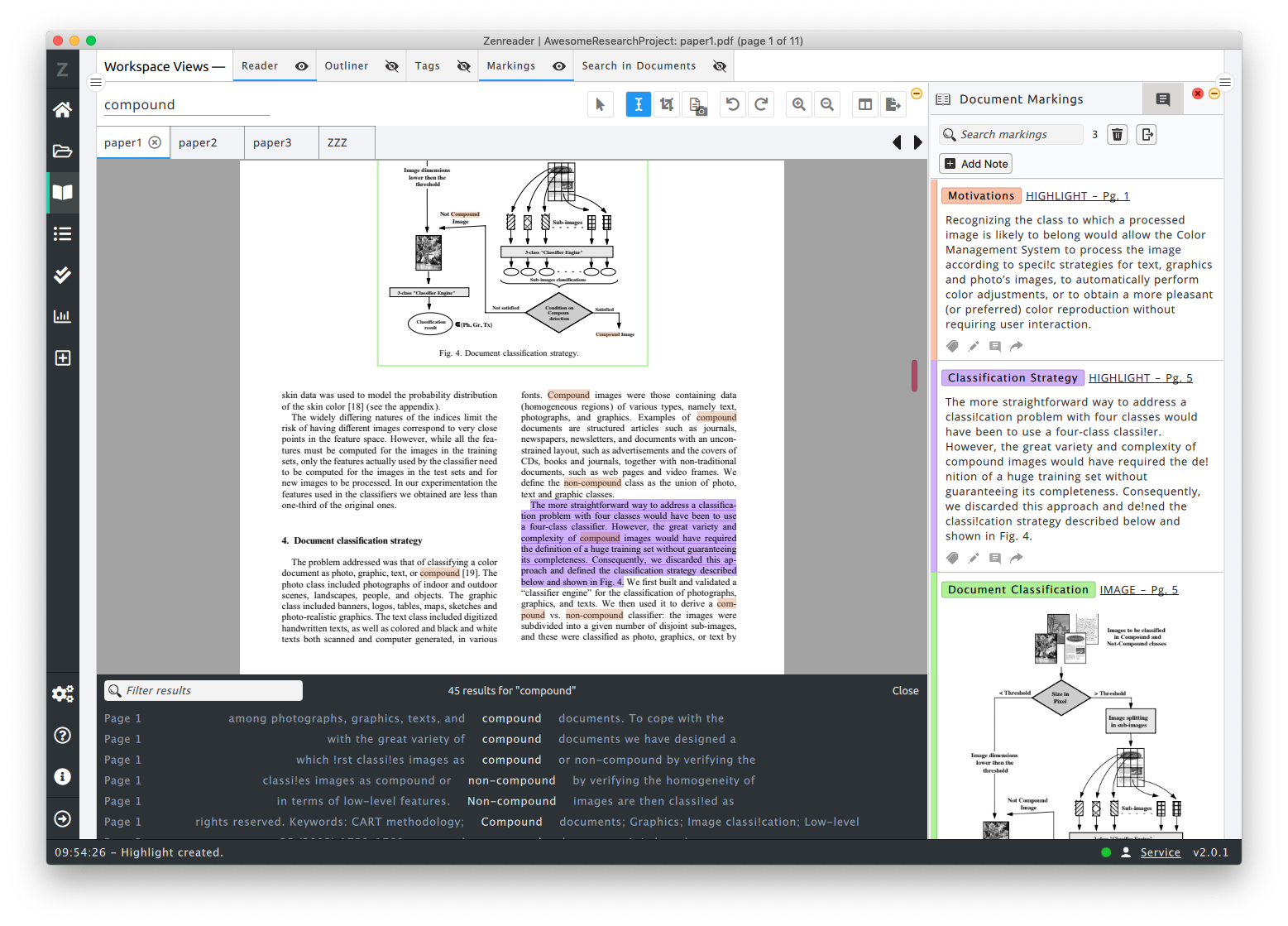The height and width of the screenshot is (926, 1288).
Task: Go to next tab with right arrow
Action: (917, 142)
